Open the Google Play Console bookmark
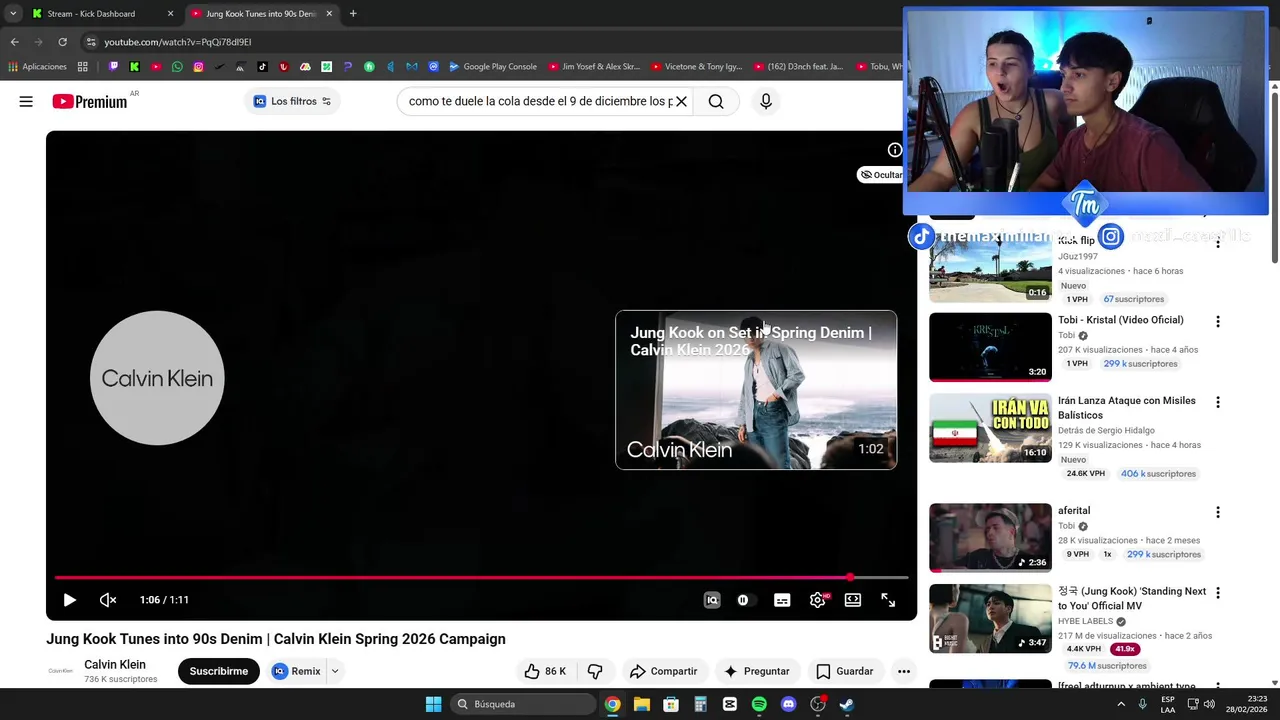This screenshot has width=1280, height=720. pos(493,67)
